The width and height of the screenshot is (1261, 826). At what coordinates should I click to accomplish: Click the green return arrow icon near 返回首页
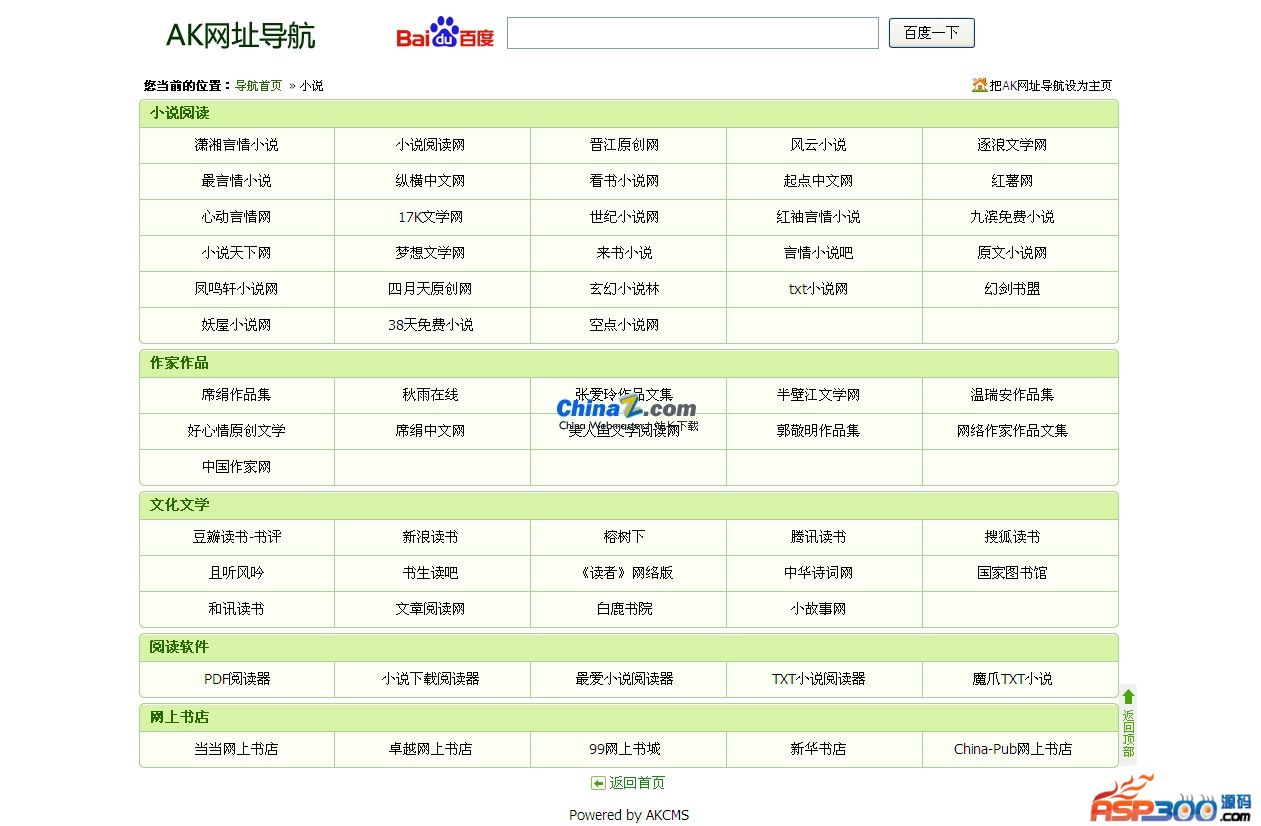pyautogui.click(x=598, y=783)
